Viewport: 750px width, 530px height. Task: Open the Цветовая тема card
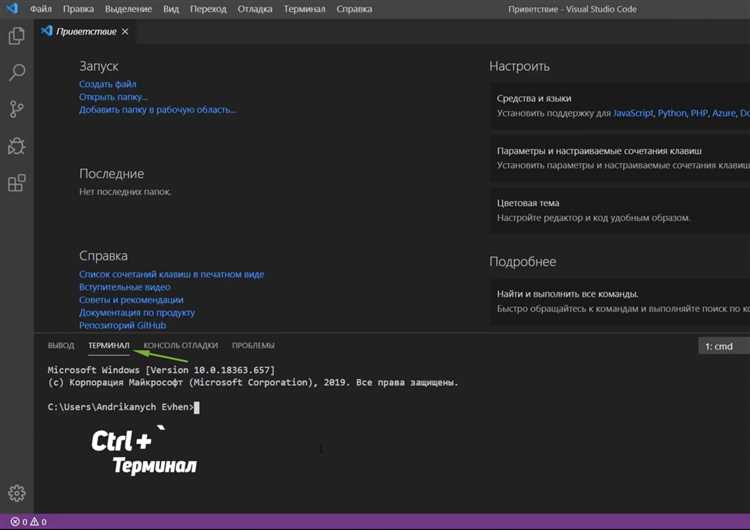[x=620, y=210]
